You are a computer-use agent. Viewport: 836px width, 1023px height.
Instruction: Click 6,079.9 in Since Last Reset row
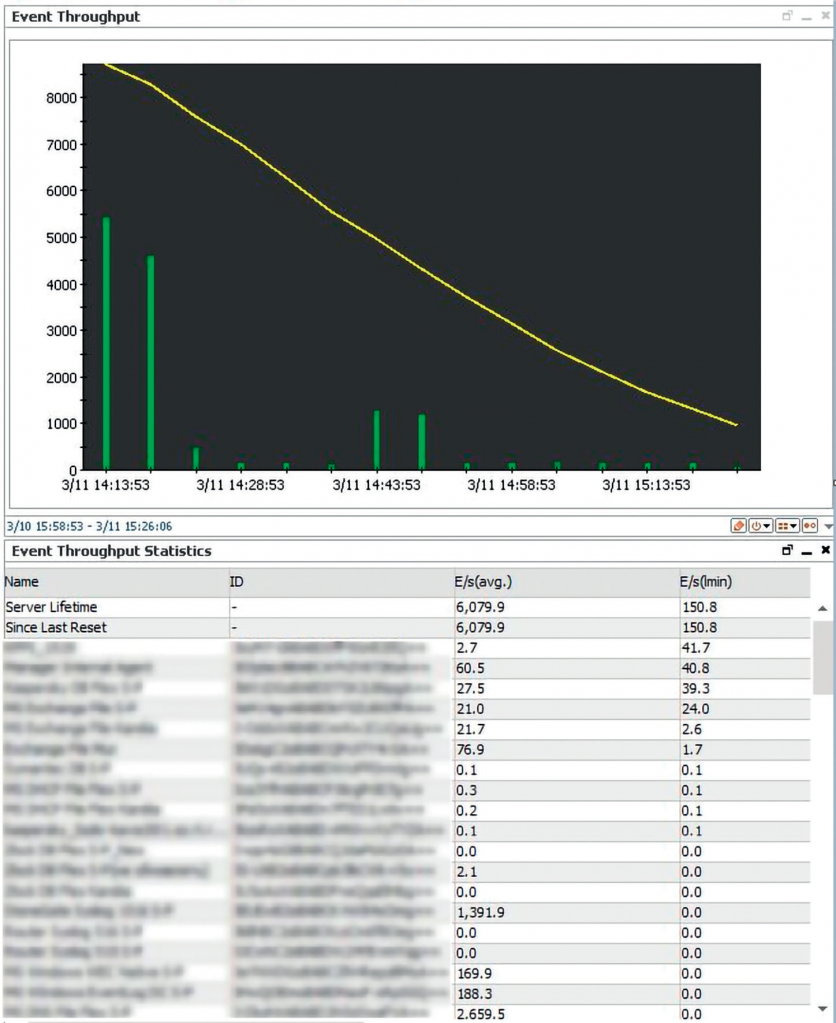click(x=480, y=628)
